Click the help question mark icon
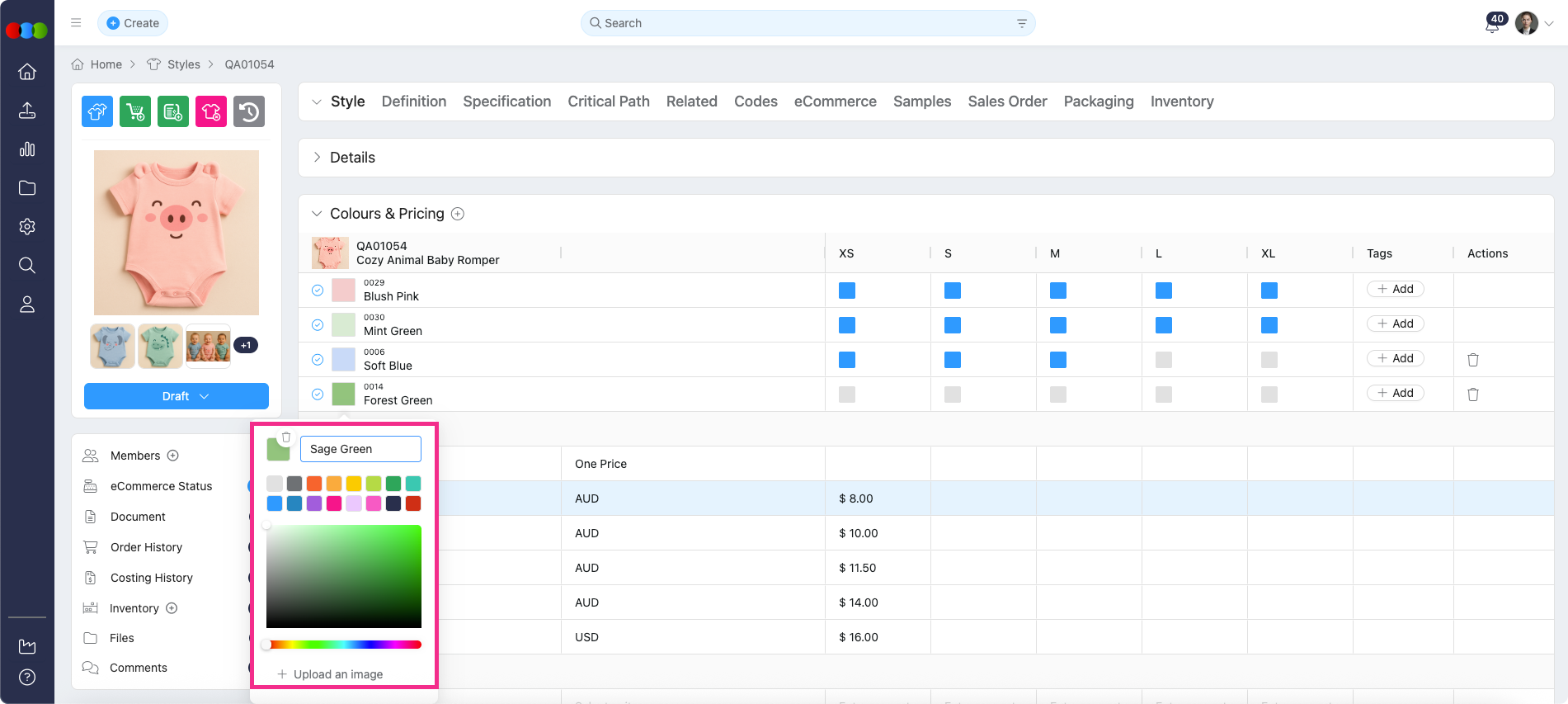Viewport: 1568px width, 704px height. click(27, 678)
